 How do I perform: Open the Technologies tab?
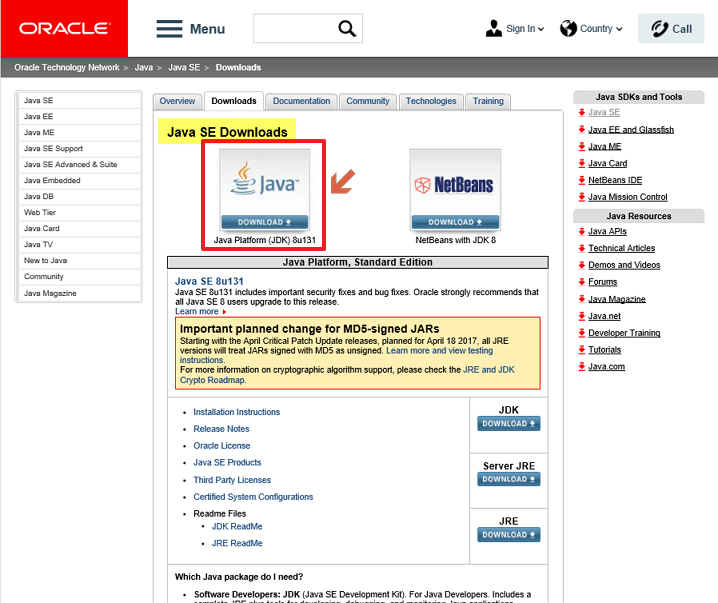[x=431, y=101]
